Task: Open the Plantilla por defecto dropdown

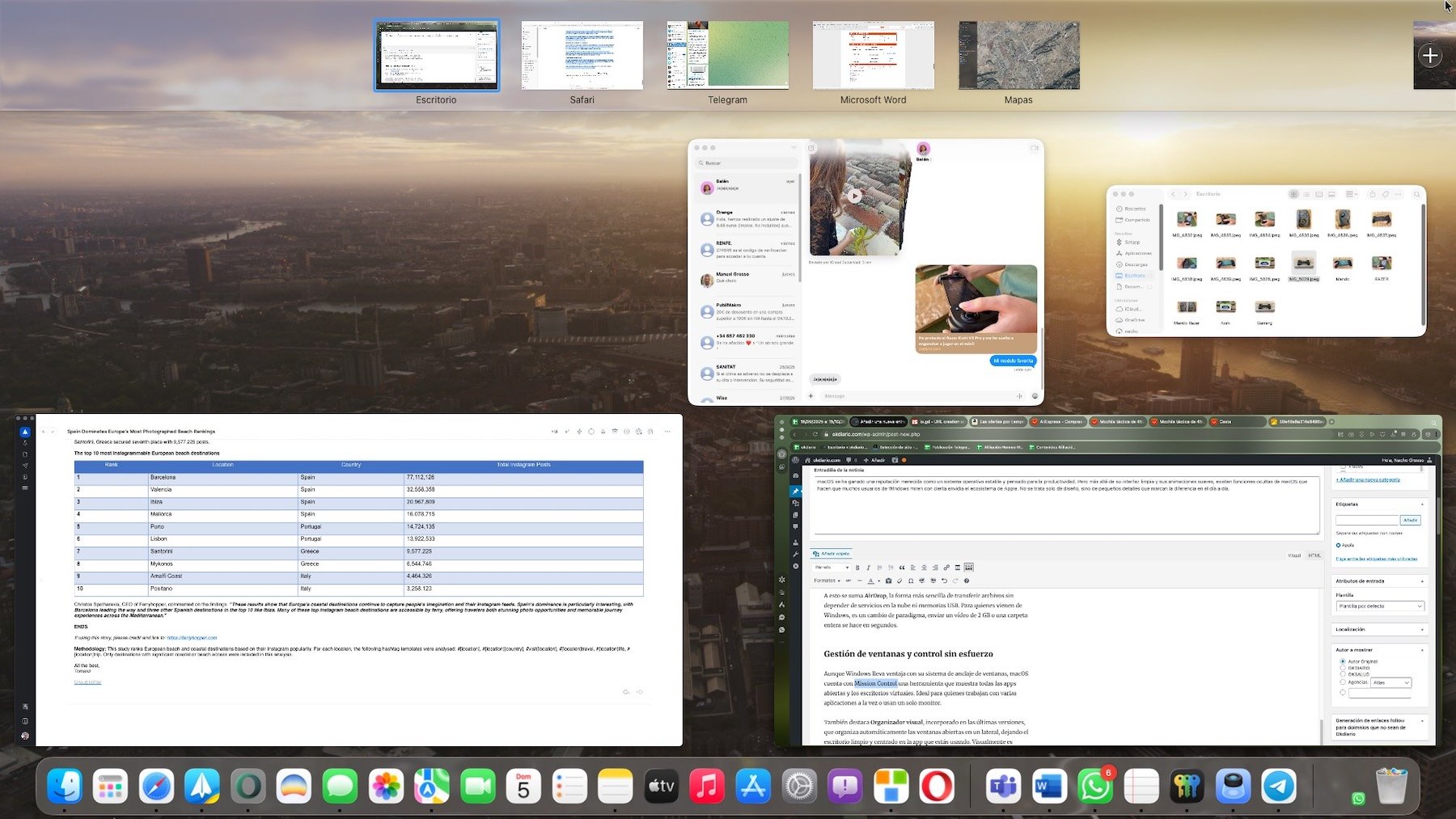Action: coord(1380,606)
